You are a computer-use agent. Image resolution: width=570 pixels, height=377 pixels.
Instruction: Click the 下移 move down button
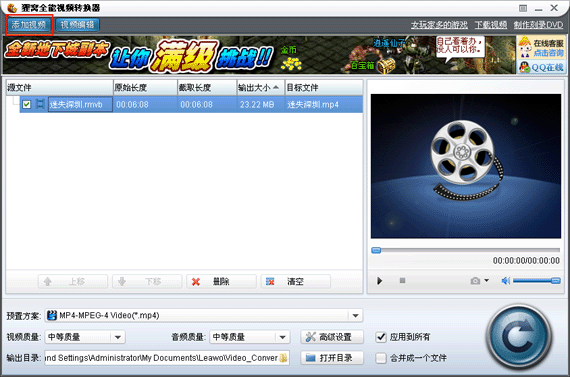coord(147,281)
